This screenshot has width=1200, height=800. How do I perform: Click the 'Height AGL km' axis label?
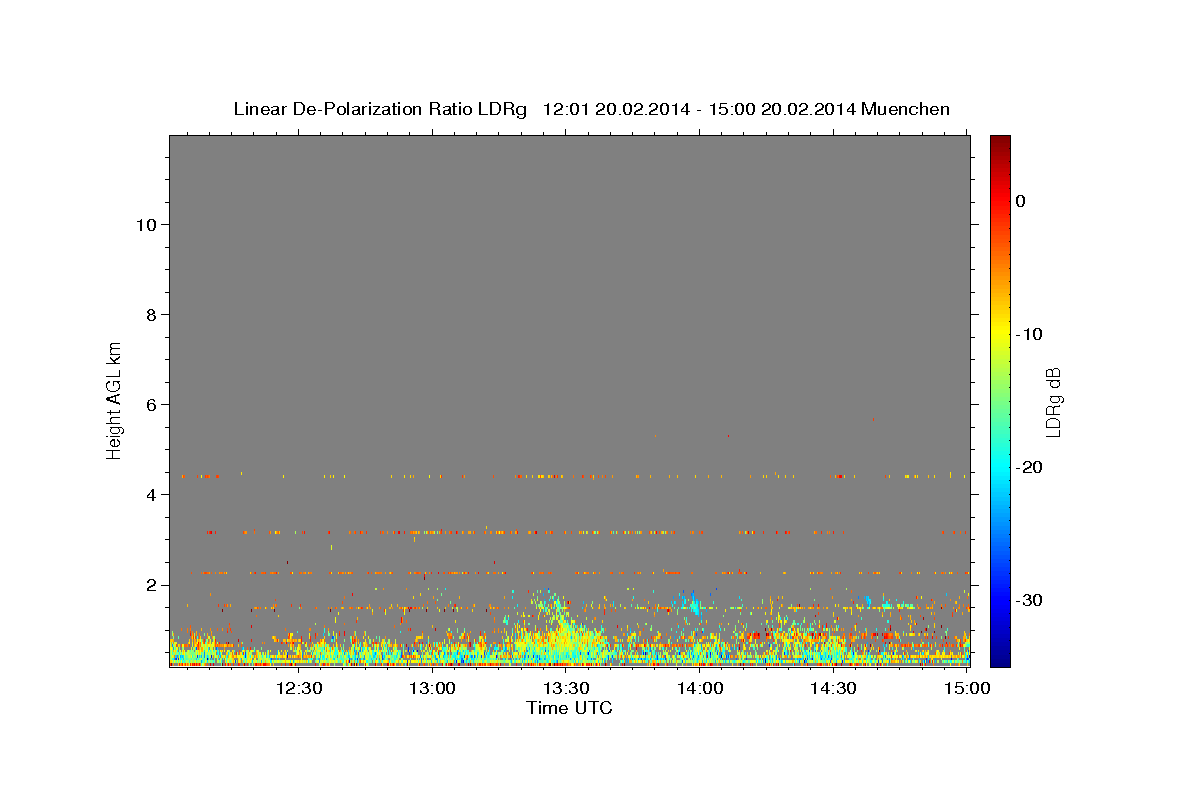point(115,399)
